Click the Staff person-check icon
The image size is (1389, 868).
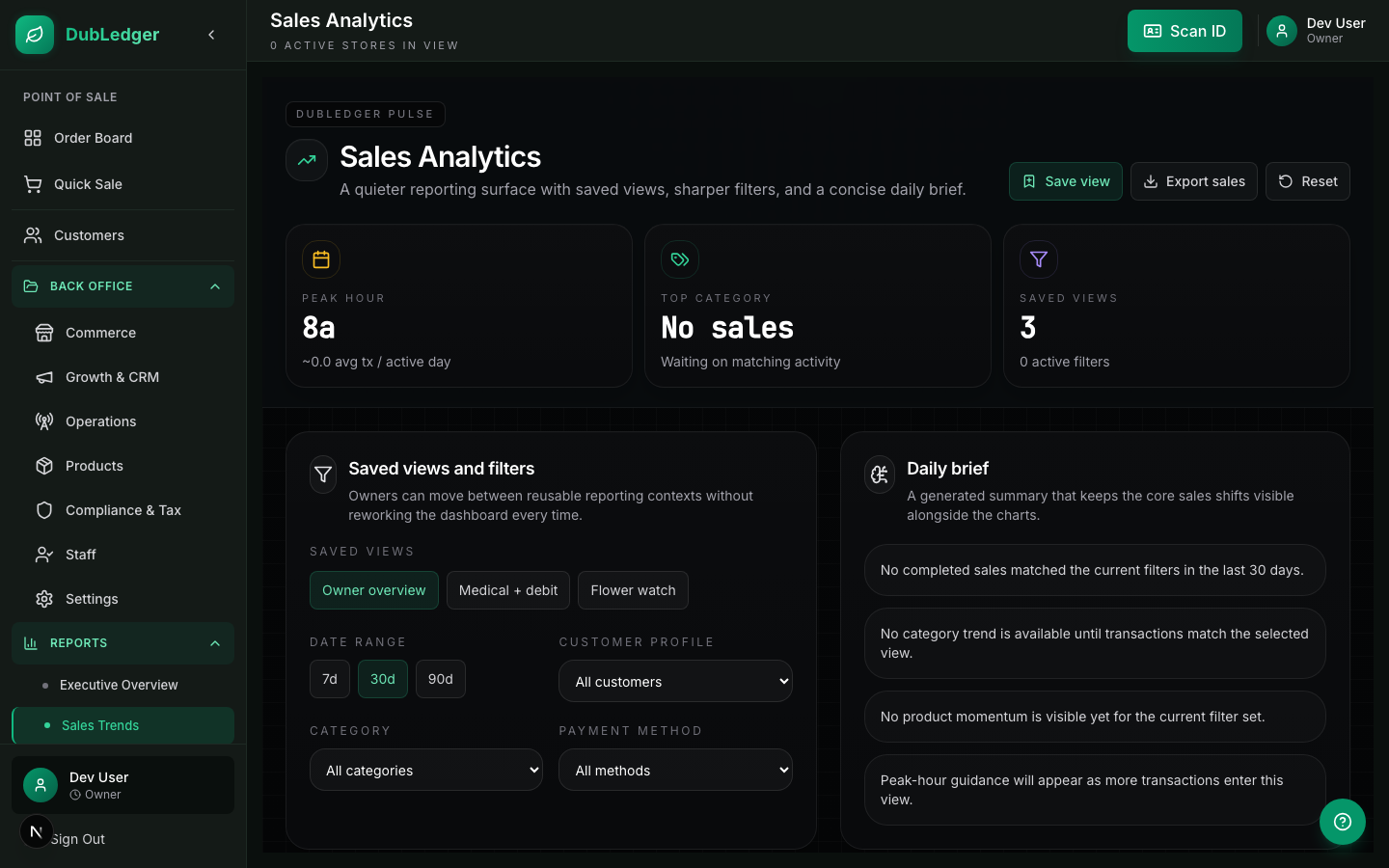point(44,555)
